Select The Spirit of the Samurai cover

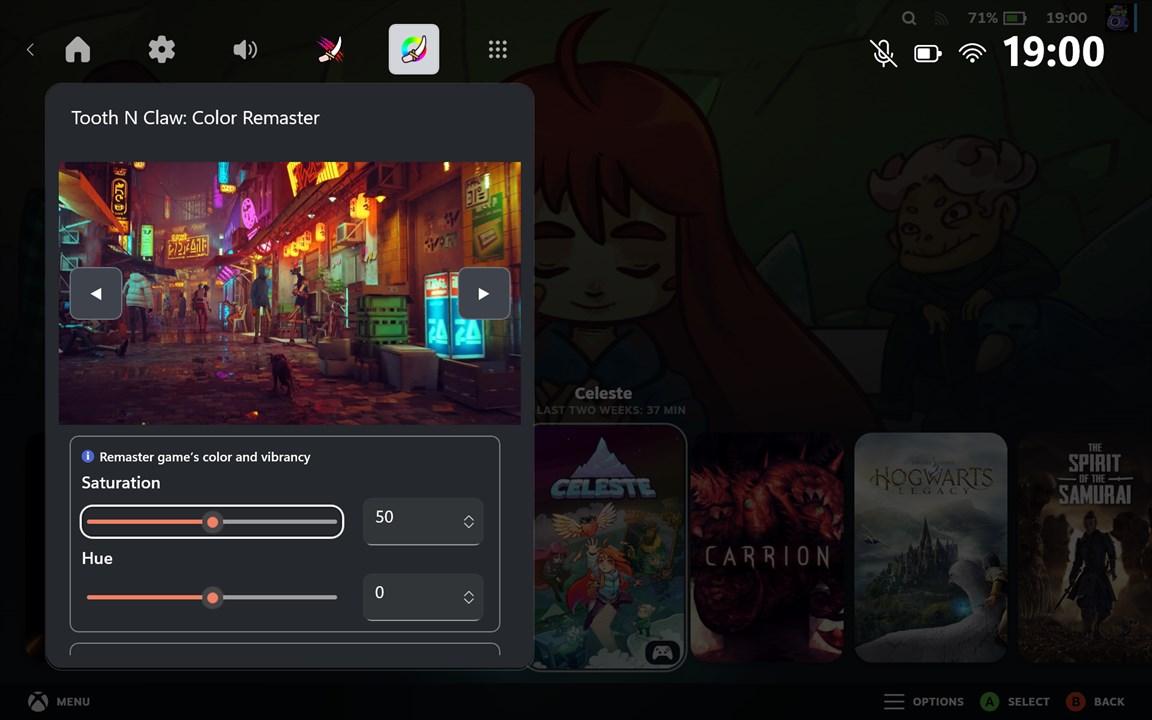pos(1085,547)
